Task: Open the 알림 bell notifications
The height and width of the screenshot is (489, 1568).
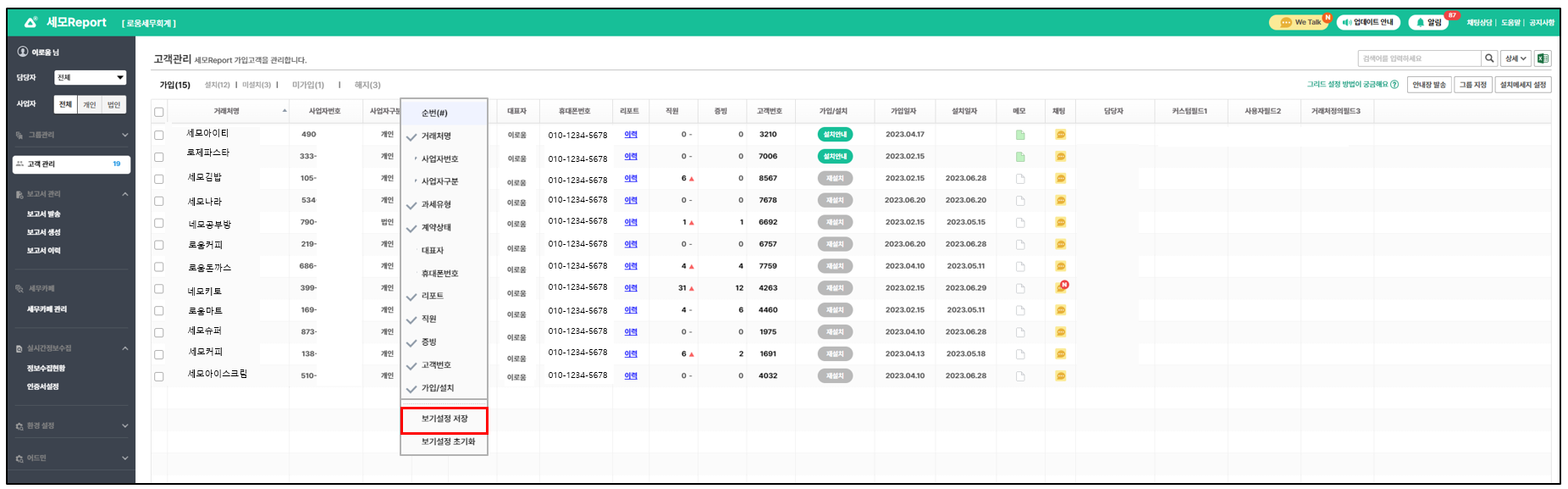Action: click(1429, 23)
